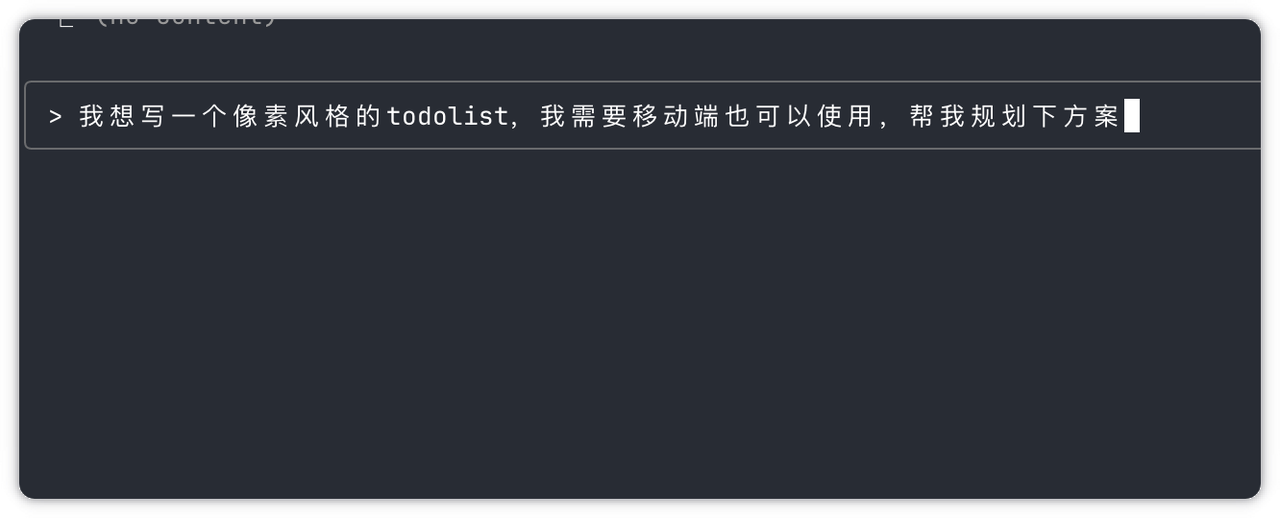Click the word todolist in the prompt
This screenshot has height=518, width=1280.
point(447,117)
